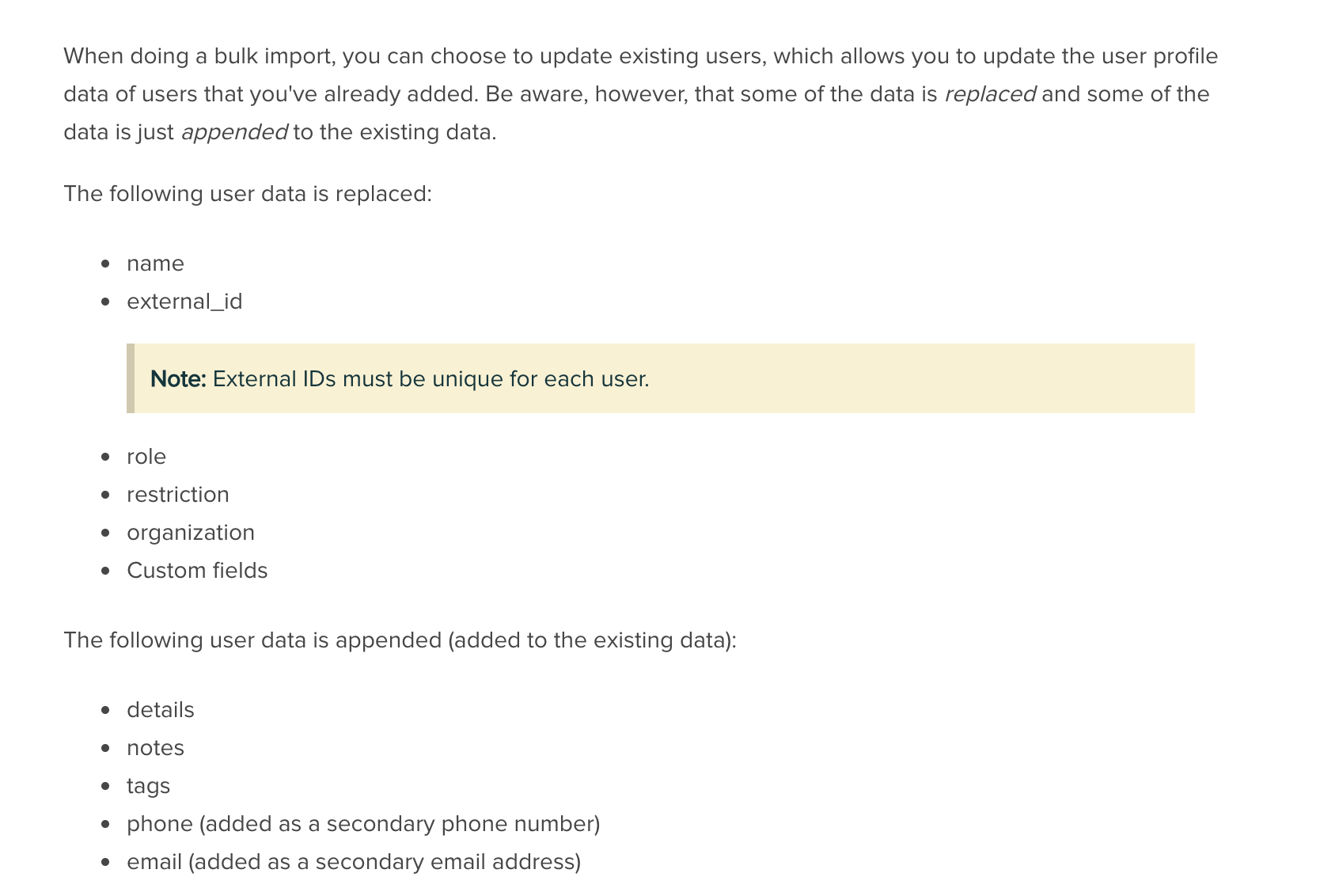
Task: Click the "external_id" bullet text
Action: pyautogui.click(x=184, y=302)
